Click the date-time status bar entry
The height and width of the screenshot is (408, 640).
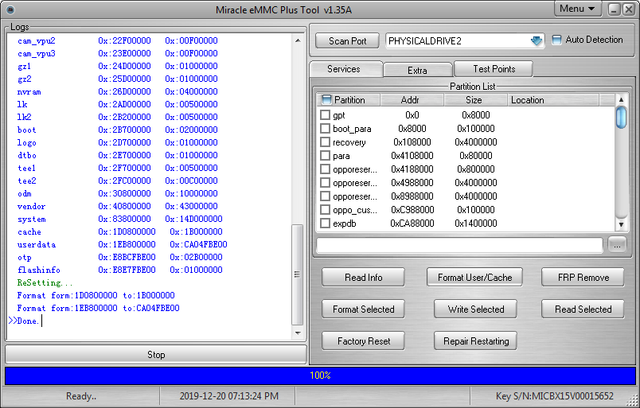pos(229,396)
